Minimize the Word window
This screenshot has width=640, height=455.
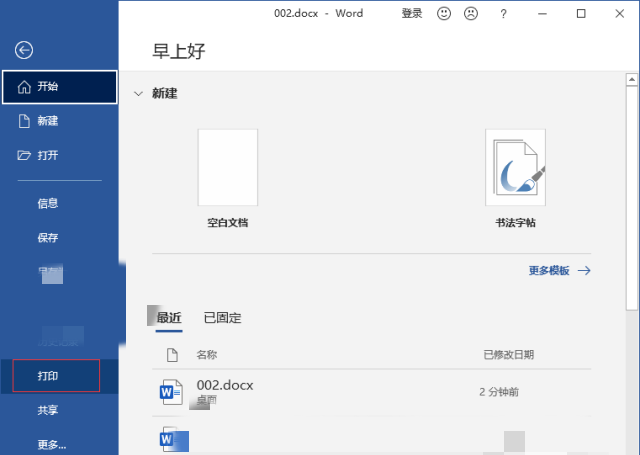pos(542,13)
